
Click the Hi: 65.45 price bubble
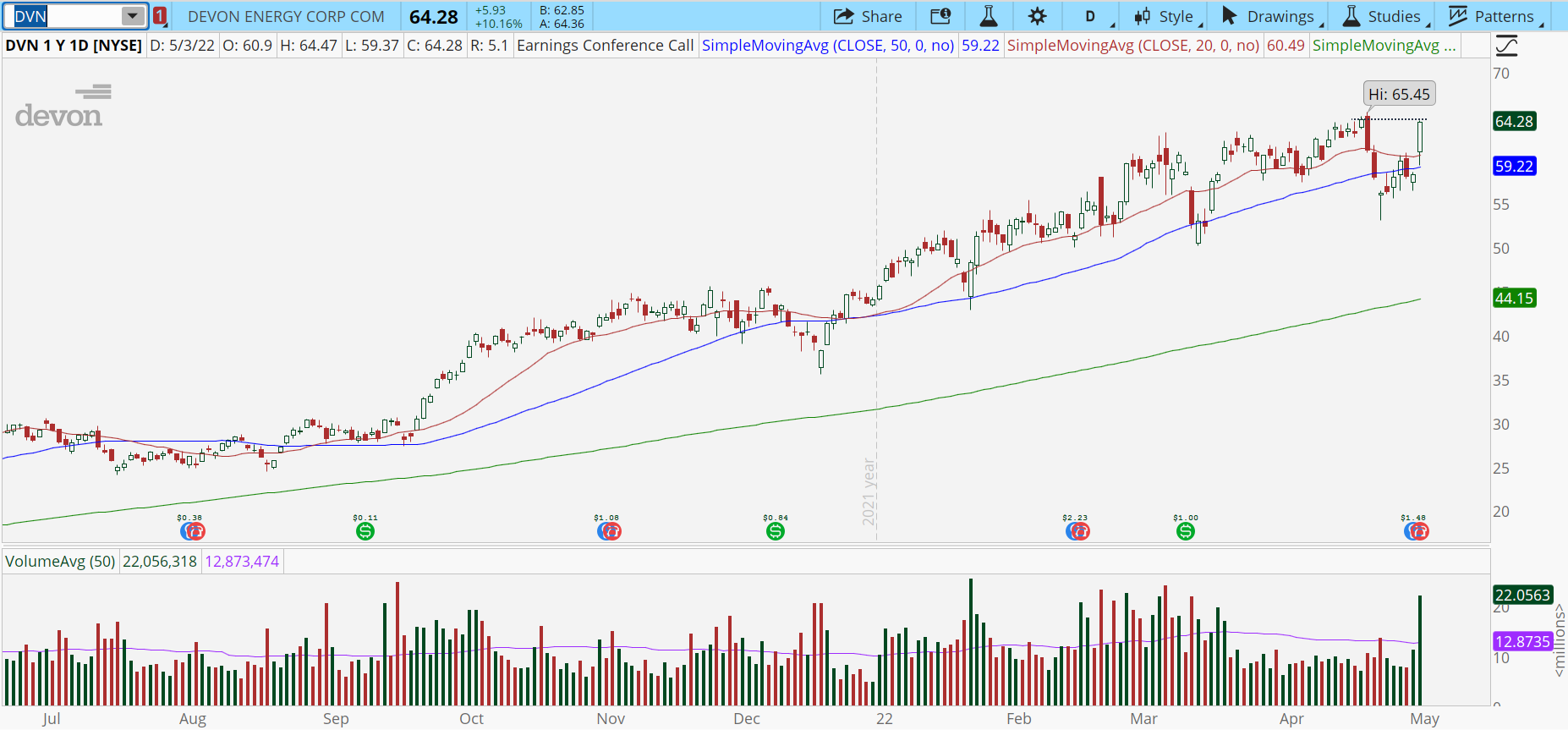[x=1400, y=95]
